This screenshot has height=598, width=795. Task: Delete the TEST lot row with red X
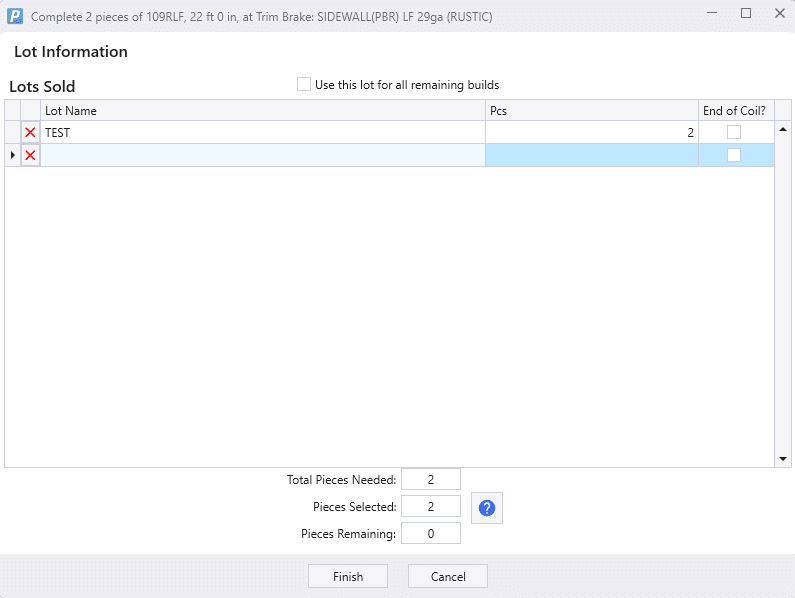pos(30,132)
